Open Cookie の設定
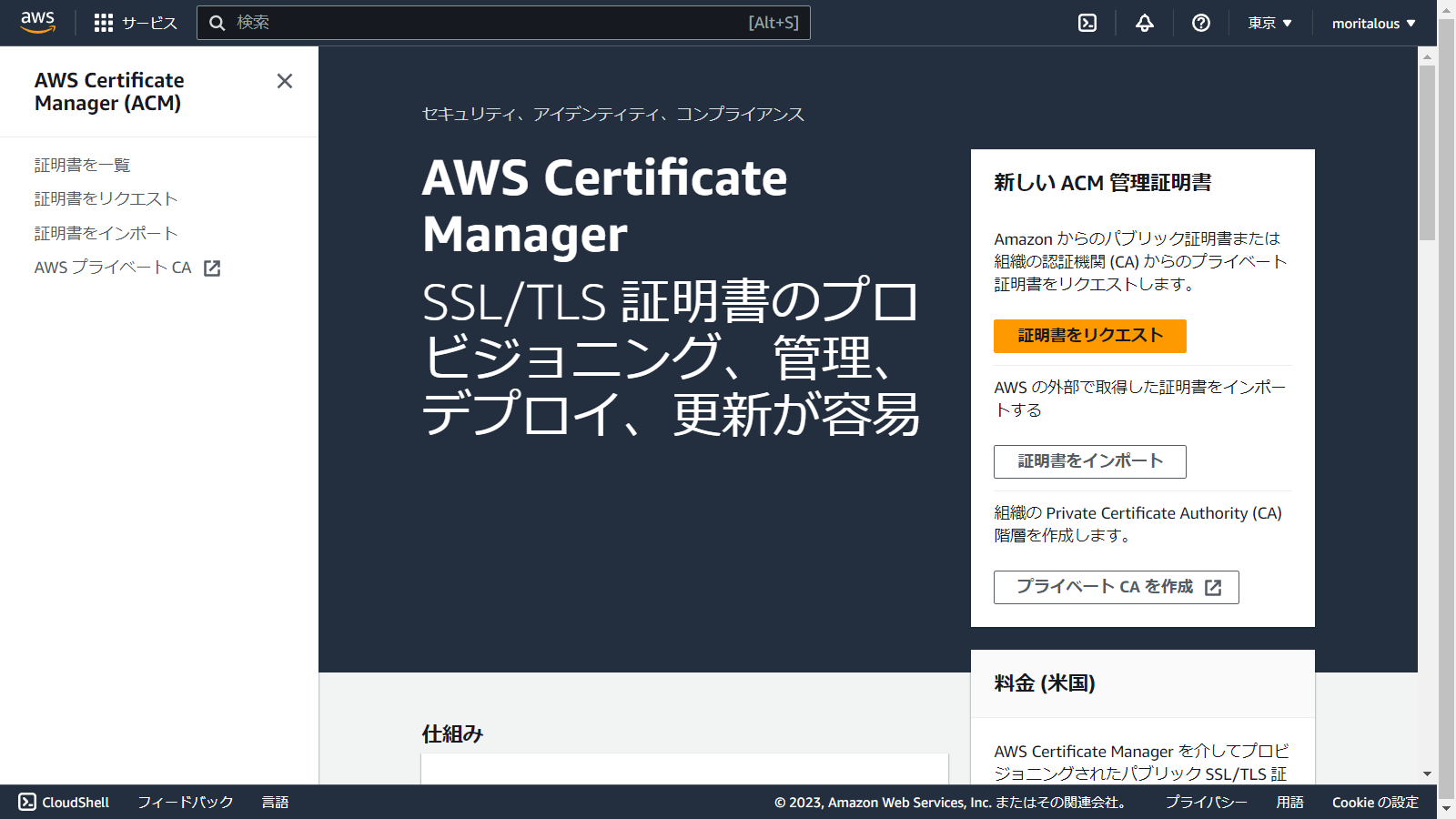This screenshot has height=819, width=1456. click(1375, 802)
